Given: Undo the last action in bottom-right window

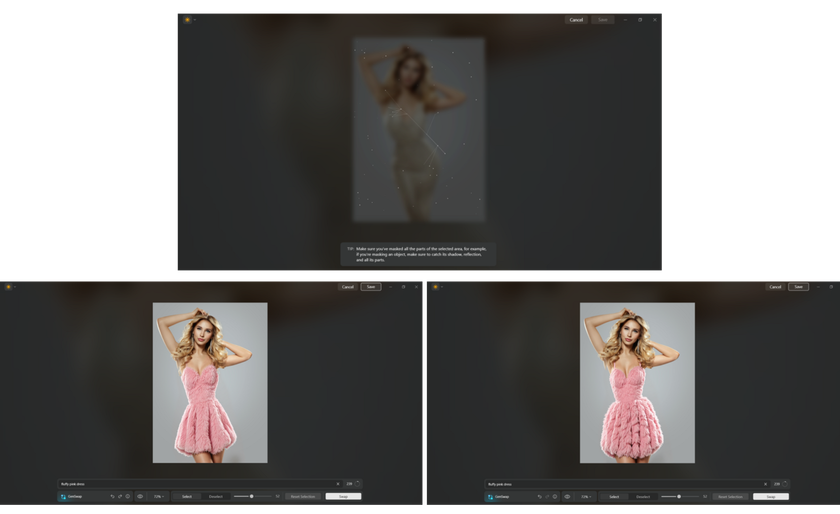Looking at the screenshot, I should (x=539, y=497).
